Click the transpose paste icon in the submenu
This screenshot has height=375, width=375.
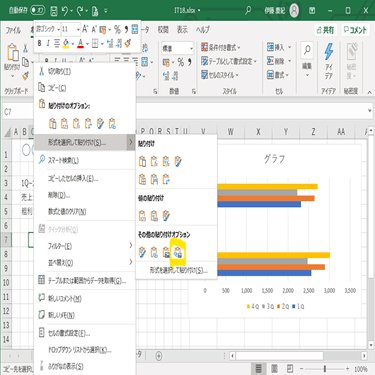[x=166, y=180]
